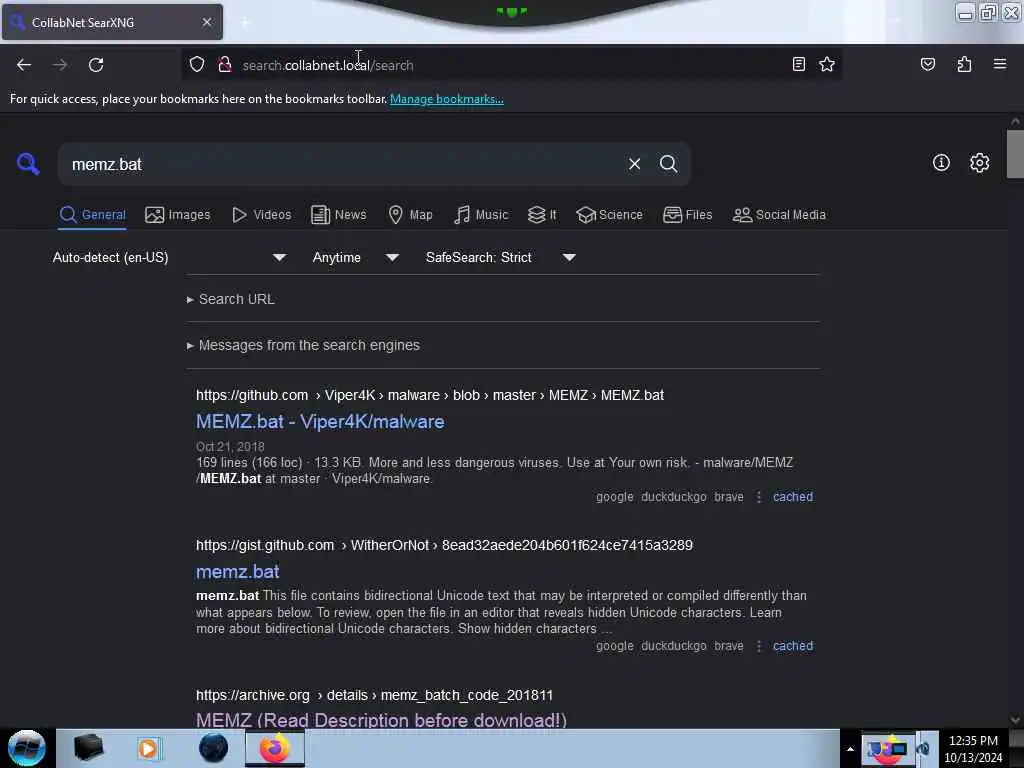This screenshot has height=768, width=1024.
Task: Open more options dots for Viper4K result
Action: (x=758, y=497)
